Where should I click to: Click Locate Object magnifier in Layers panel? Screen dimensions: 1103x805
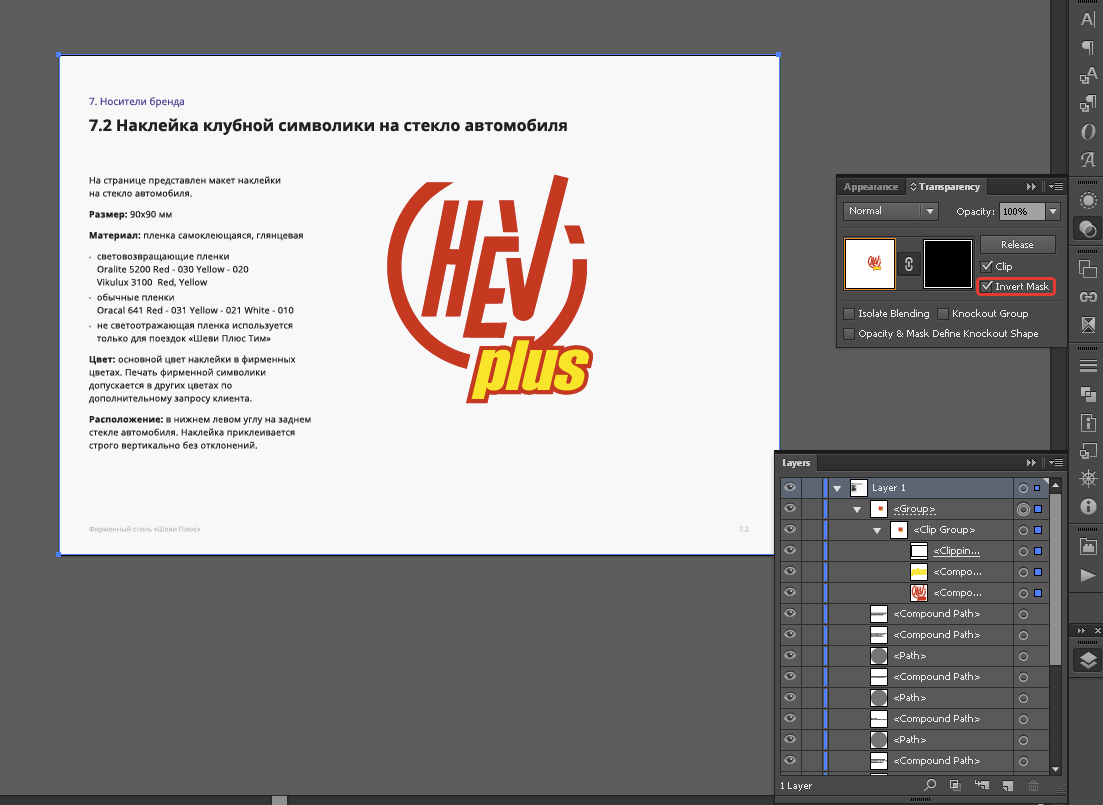(930, 785)
